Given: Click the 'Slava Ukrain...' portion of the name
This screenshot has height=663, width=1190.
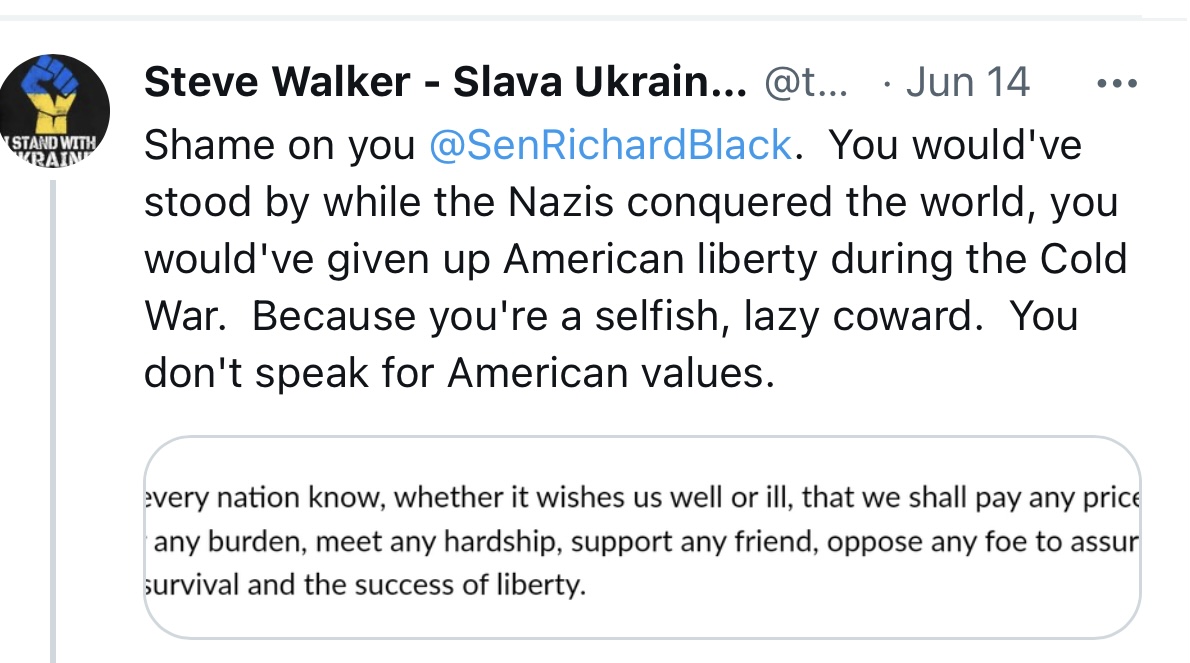Looking at the screenshot, I should (x=600, y=82).
